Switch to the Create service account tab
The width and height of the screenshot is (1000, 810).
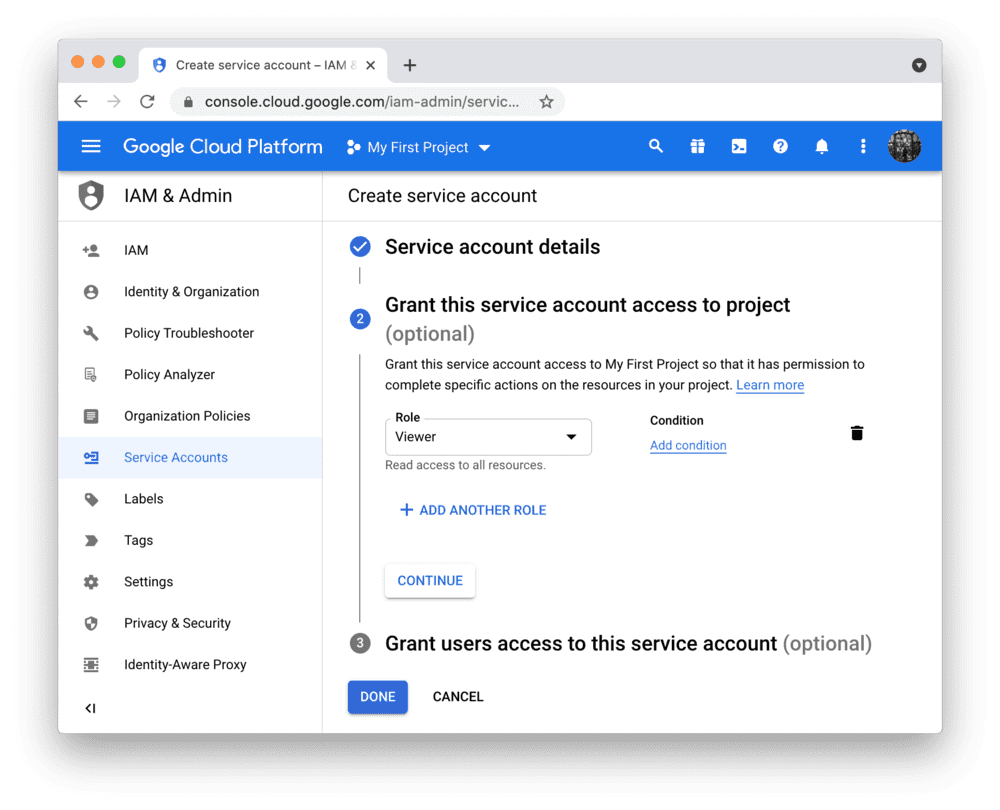[264, 64]
